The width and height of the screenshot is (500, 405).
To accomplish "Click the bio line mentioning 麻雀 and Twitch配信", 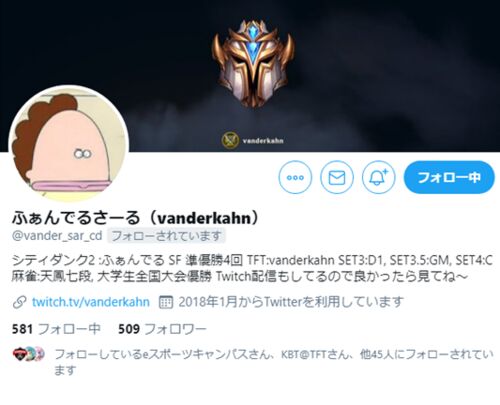I will point(240,277).
